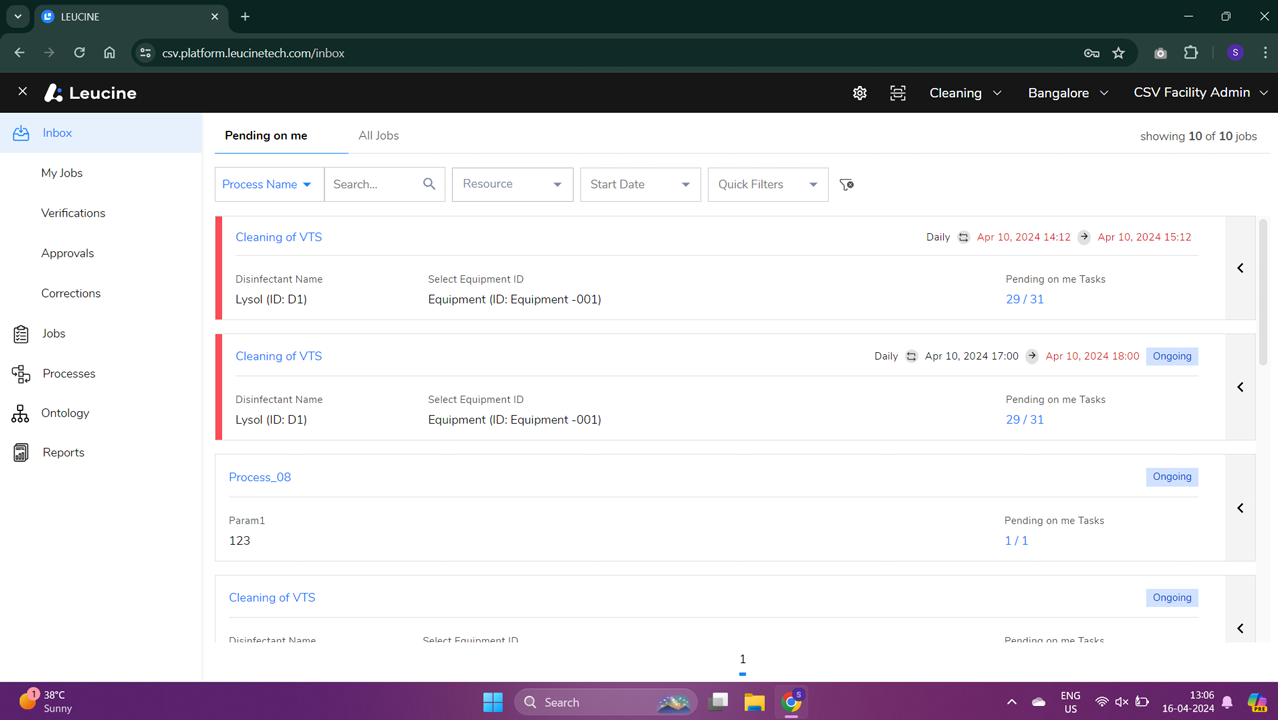Click page number 1 in pagination
Image resolution: width=1278 pixels, height=720 pixels.
click(x=742, y=659)
